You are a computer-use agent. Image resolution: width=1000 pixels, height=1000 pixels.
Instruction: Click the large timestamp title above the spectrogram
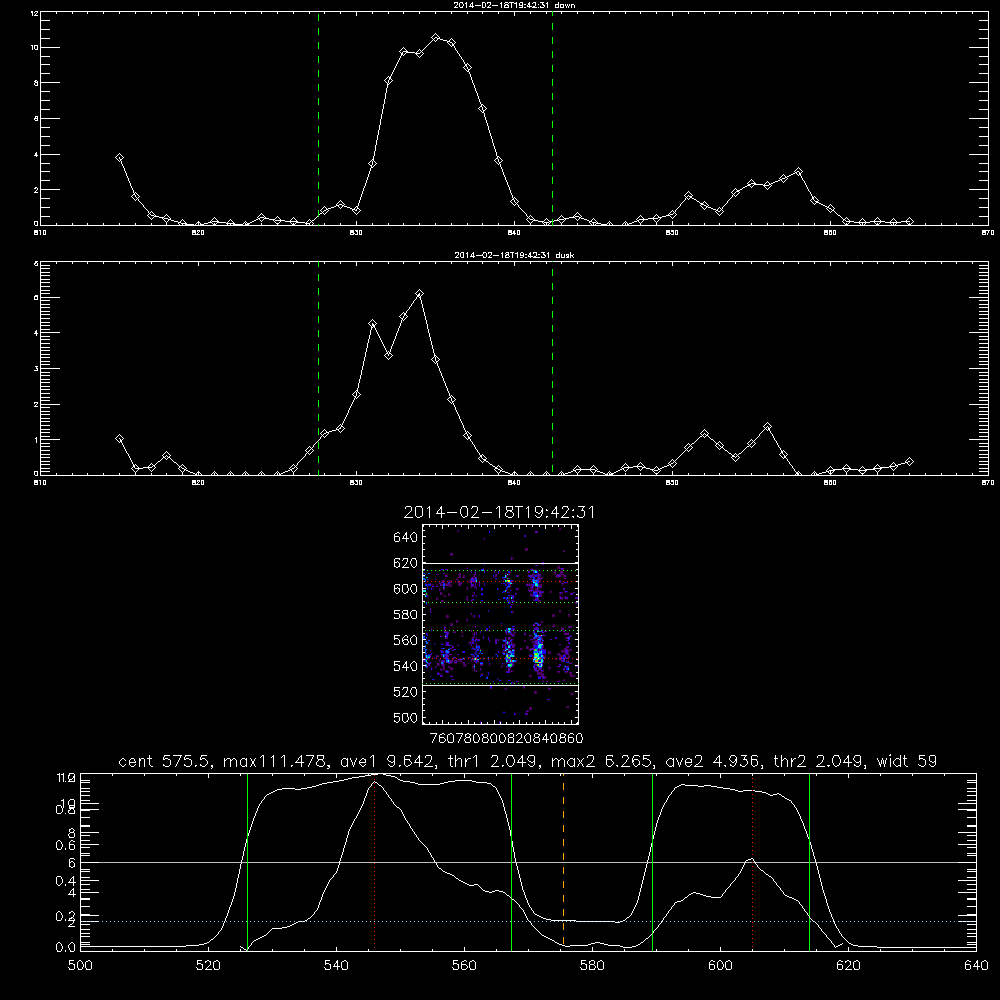point(499,512)
